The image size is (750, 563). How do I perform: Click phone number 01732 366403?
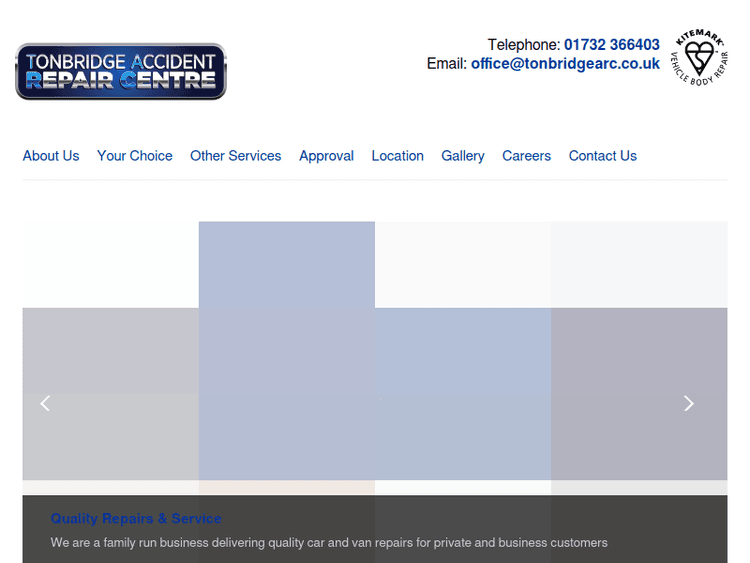click(x=611, y=45)
